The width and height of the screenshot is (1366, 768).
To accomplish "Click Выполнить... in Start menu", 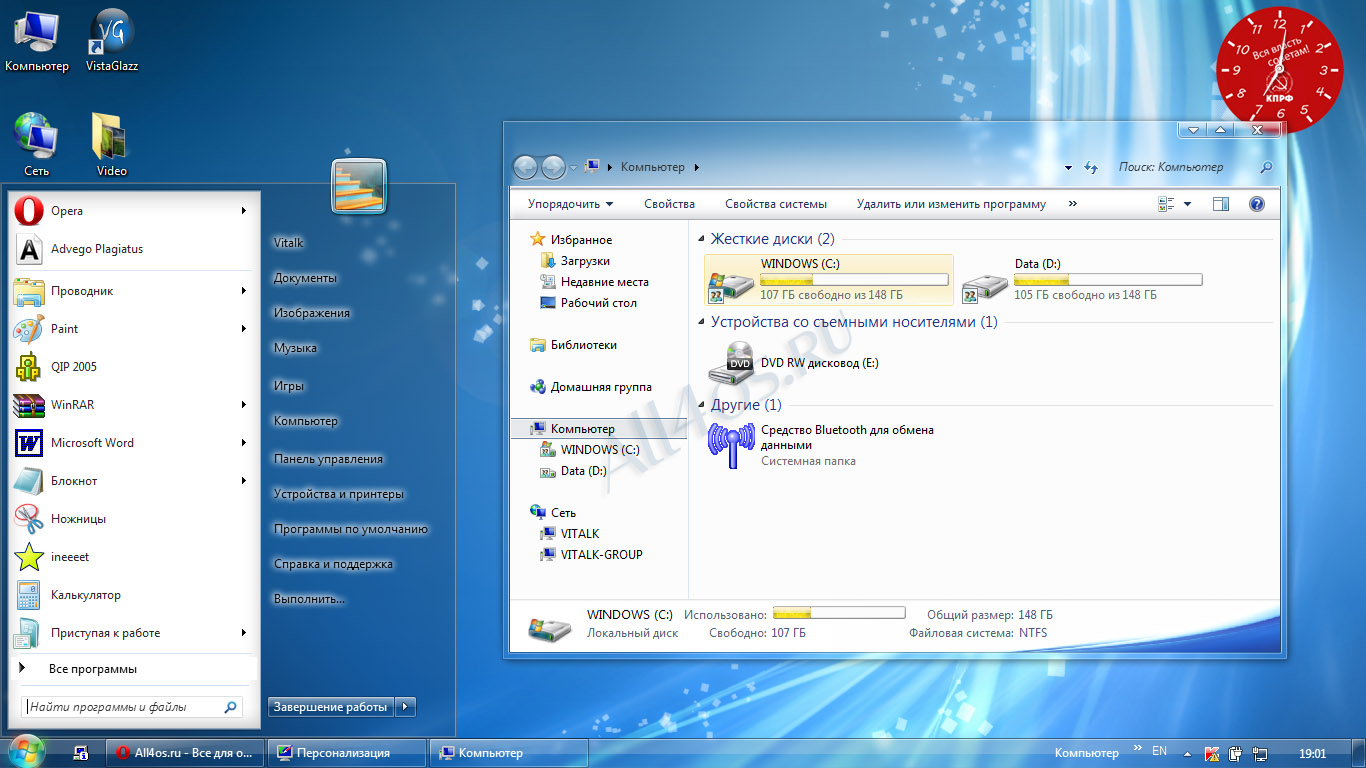I will (309, 599).
